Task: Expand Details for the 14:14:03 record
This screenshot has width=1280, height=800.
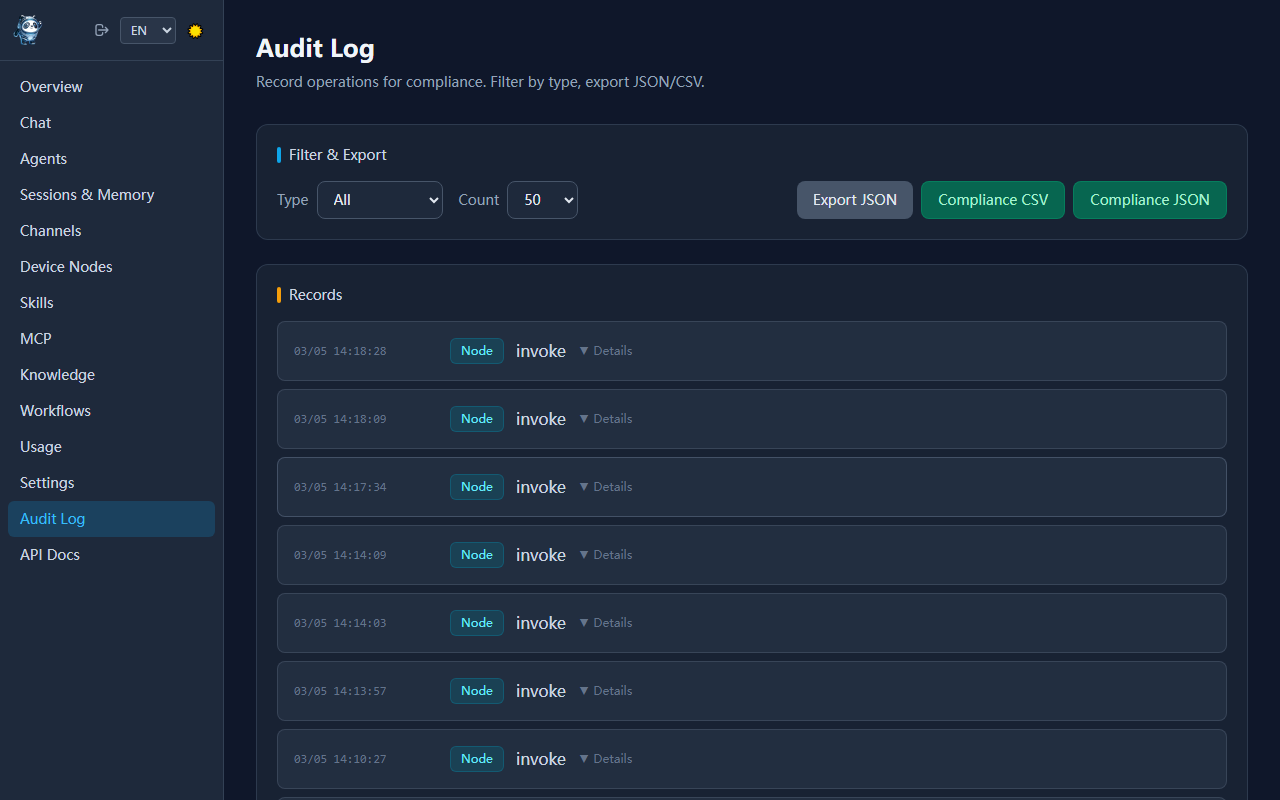Action: 606,623
